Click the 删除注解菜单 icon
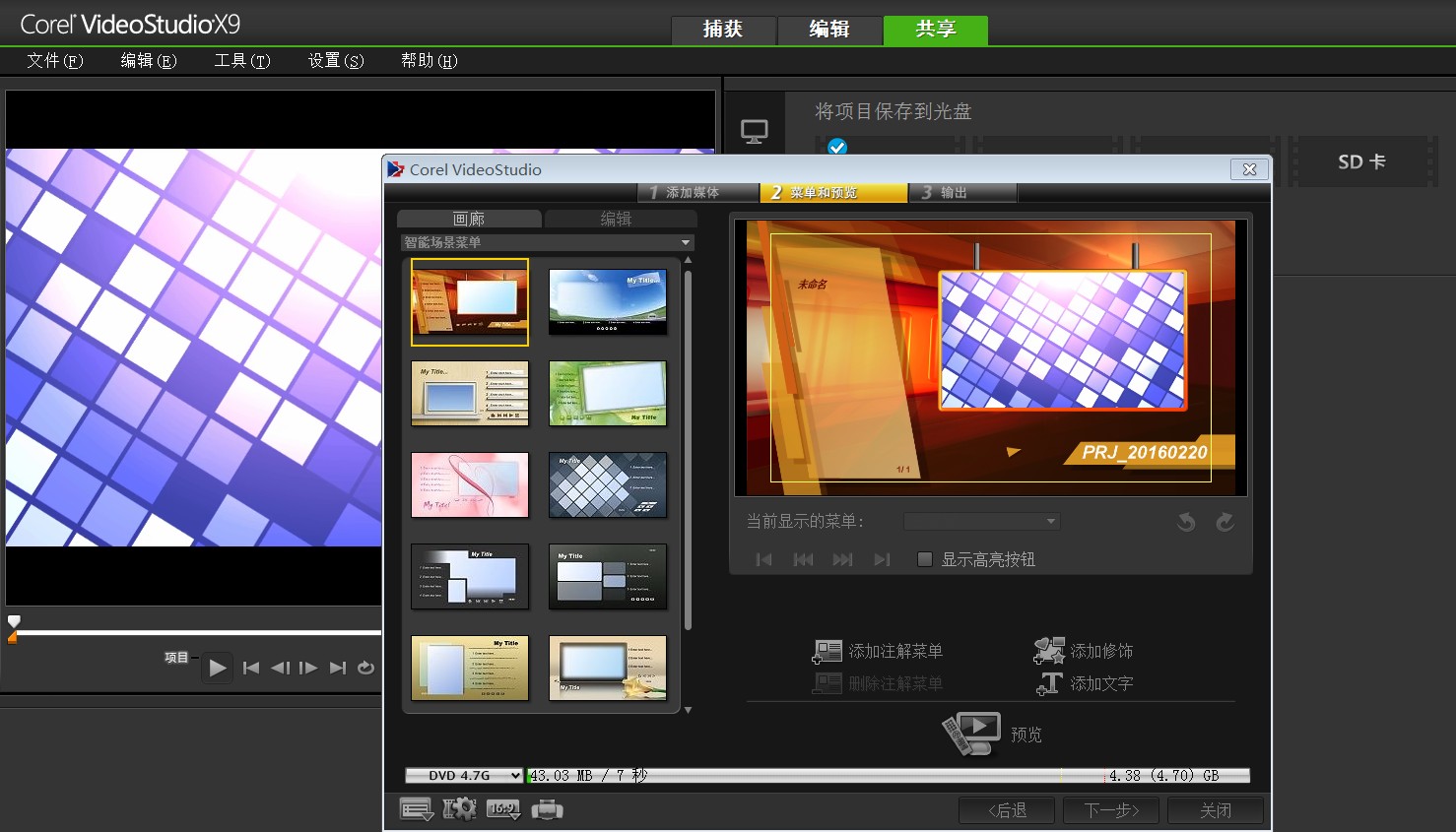 [827, 683]
